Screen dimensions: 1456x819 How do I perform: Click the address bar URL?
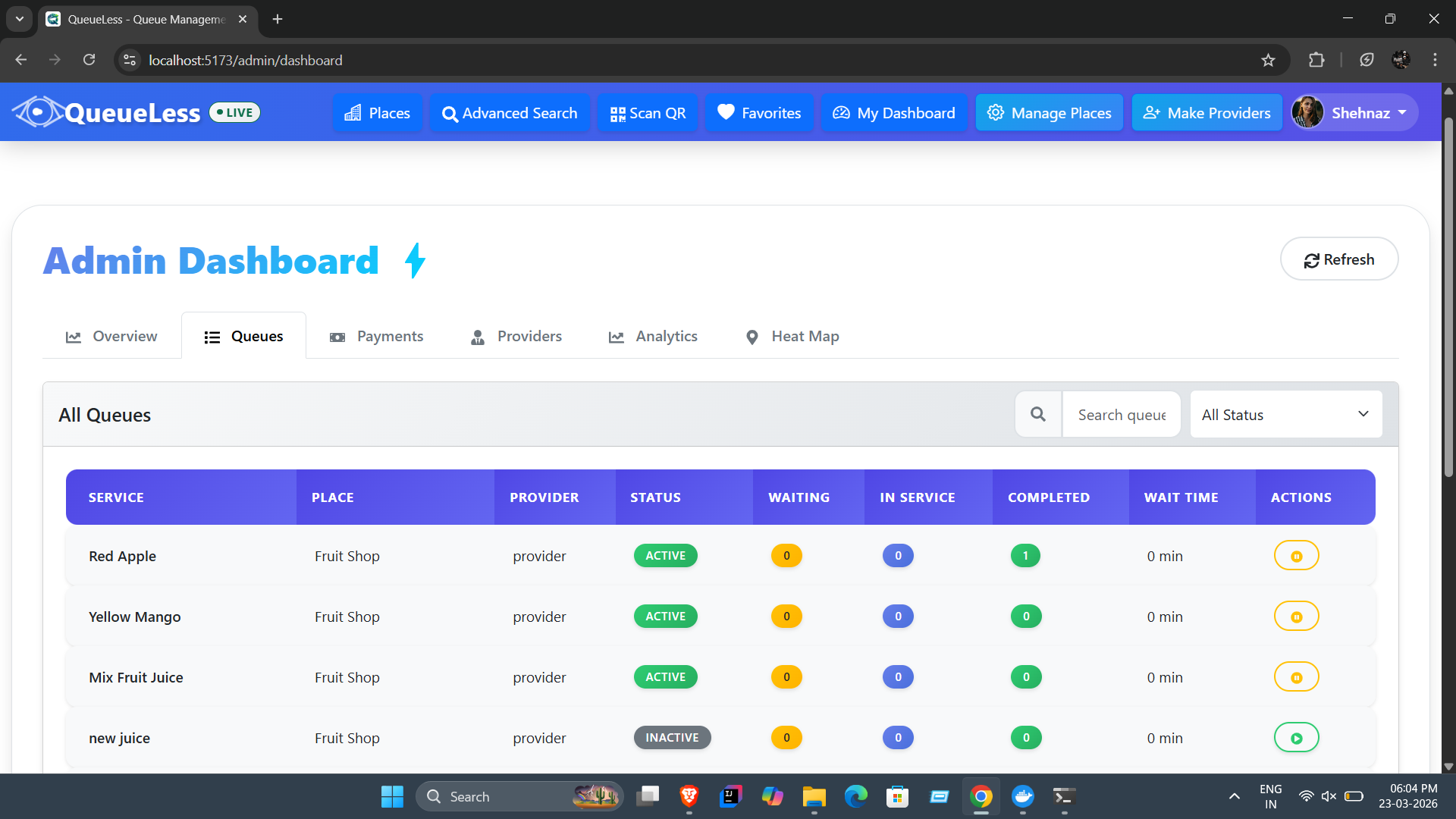(x=245, y=60)
